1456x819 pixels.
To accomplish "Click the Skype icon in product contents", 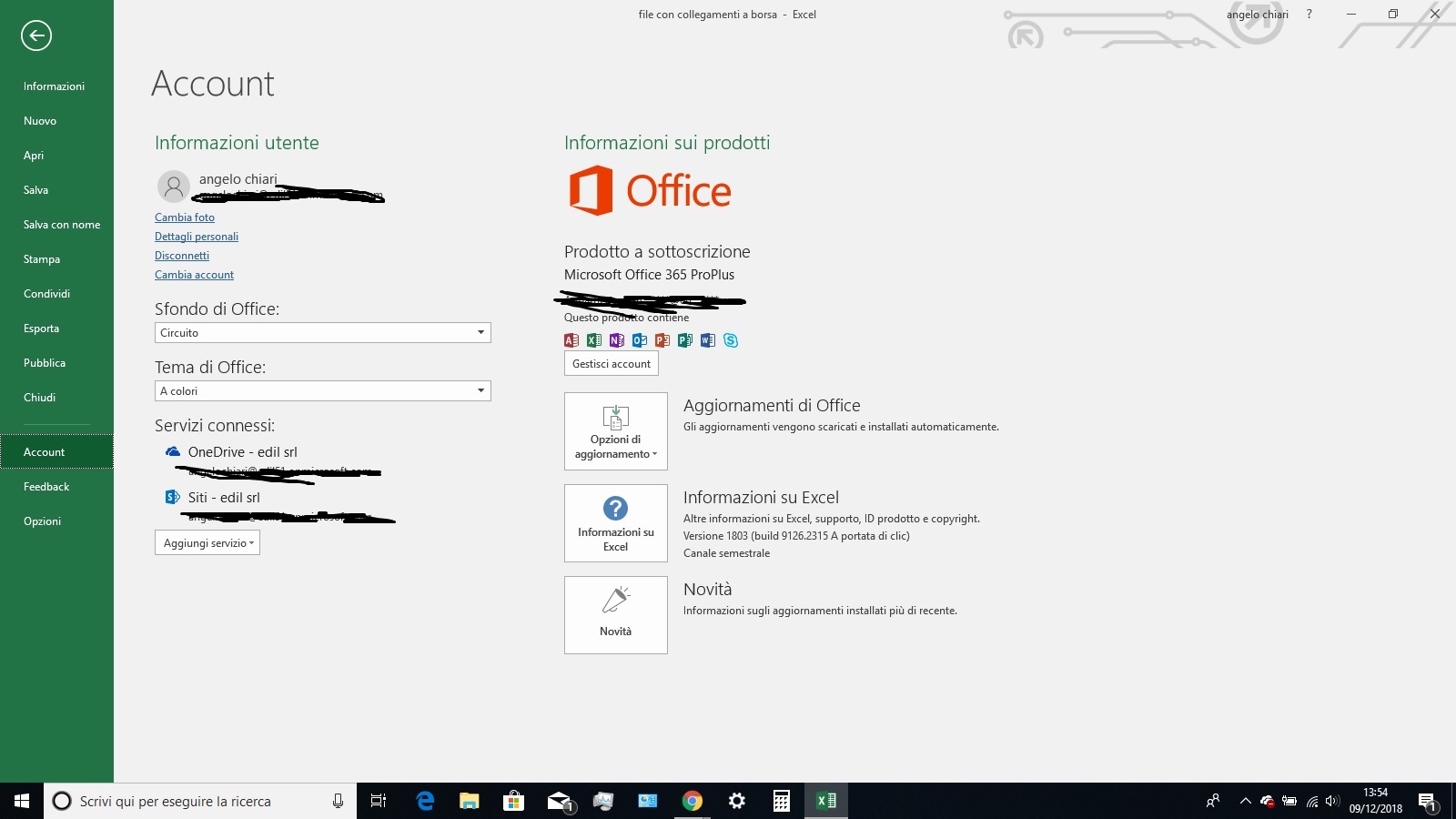I will point(731,340).
